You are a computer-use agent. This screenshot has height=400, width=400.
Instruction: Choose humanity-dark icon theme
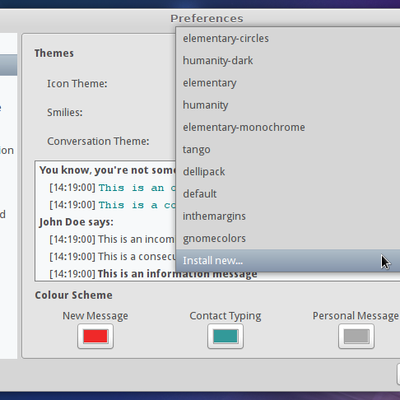coord(288,61)
